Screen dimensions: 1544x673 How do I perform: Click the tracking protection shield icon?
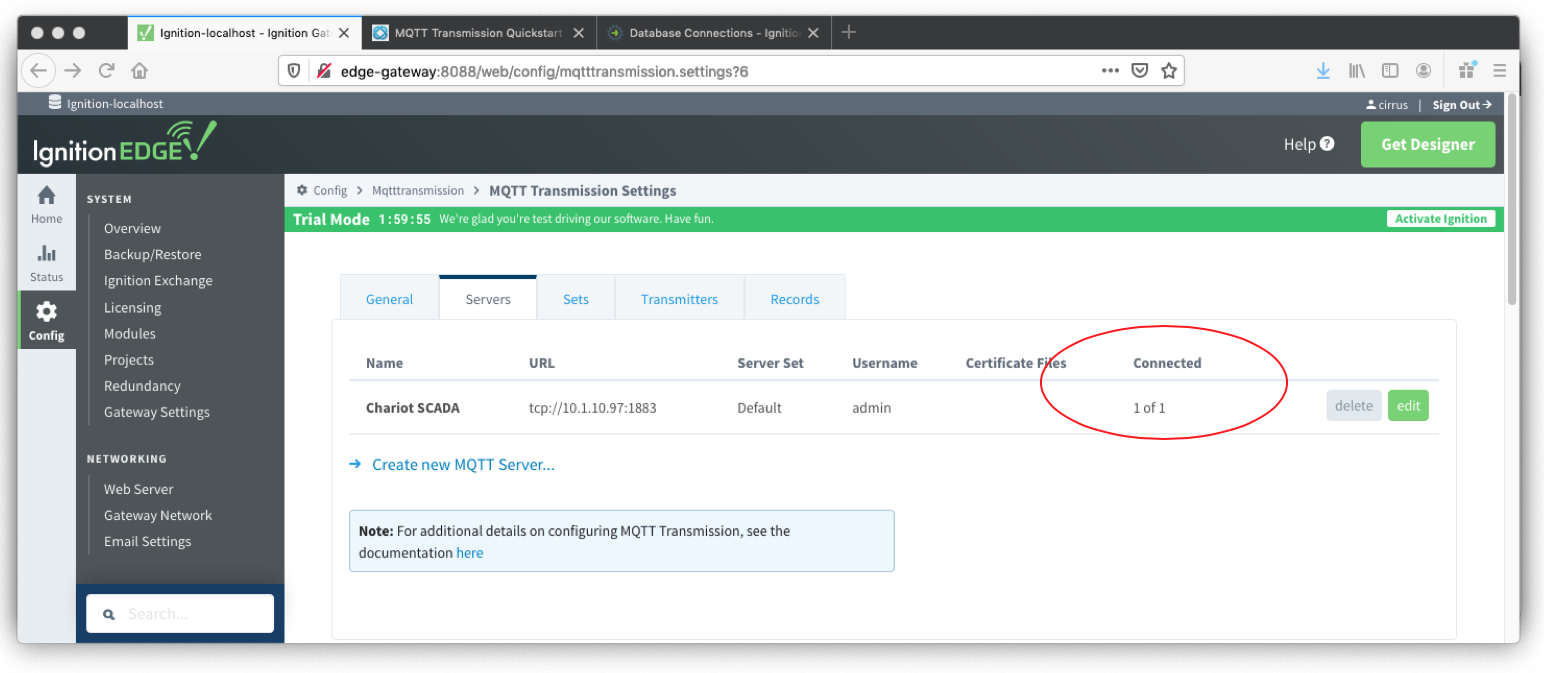click(x=294, y=71)
